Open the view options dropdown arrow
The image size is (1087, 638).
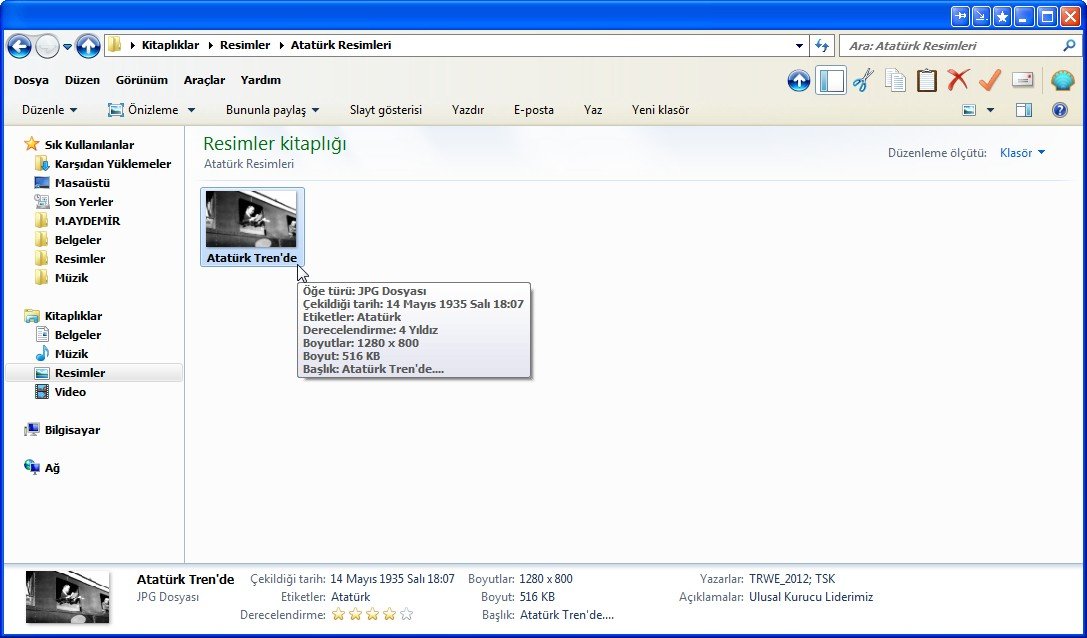tap(990, 110)
